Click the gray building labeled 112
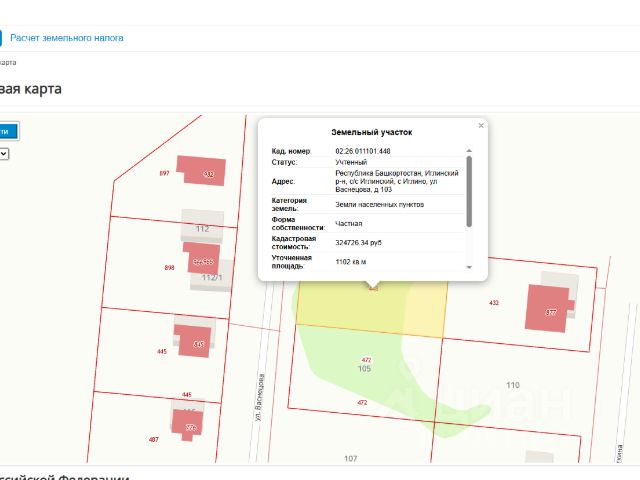Image resolution: width=640 pixels, height=480 pixels. (x=202, y=226)
